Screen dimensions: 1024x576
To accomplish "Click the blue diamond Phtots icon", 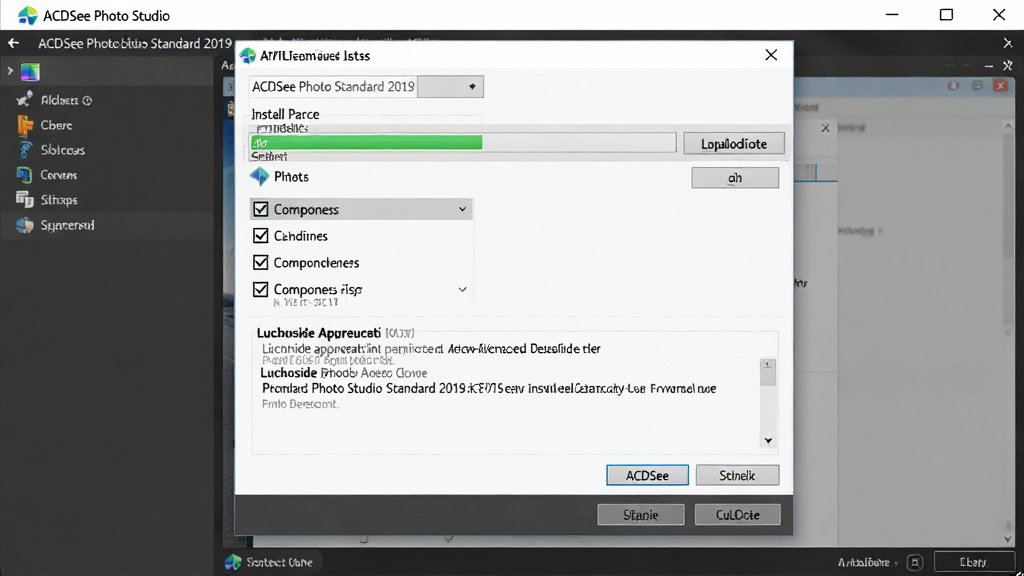I will (x=259, y=176).
